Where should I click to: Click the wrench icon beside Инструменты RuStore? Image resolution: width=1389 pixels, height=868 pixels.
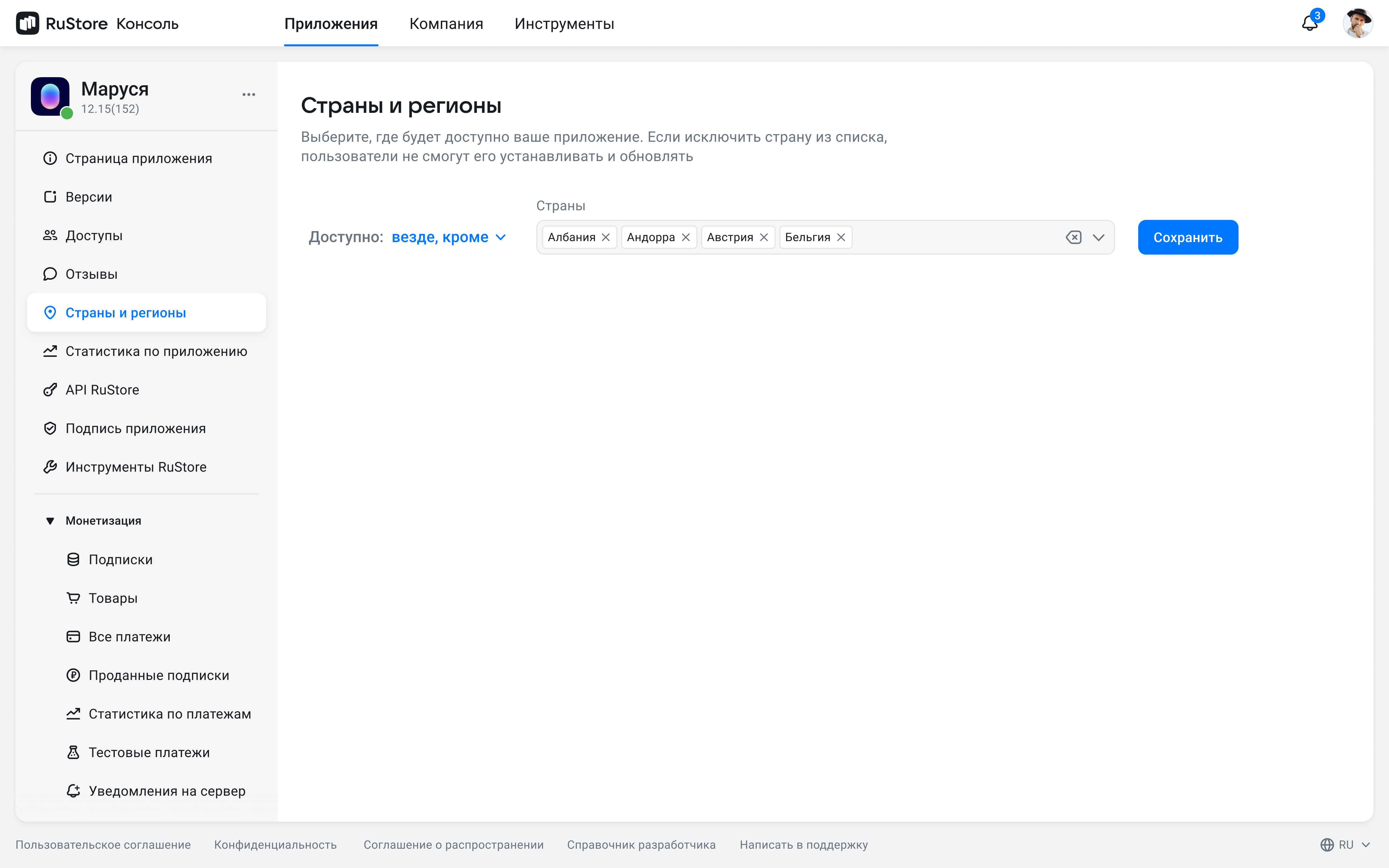[x=50, y=467]
